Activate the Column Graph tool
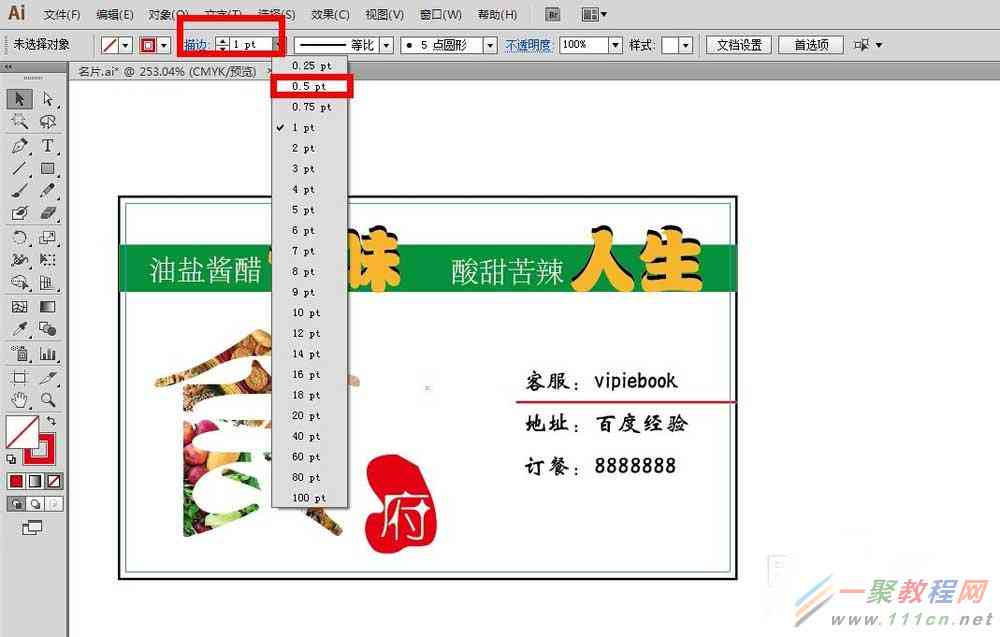The height and width of the screenshot is (637, 1000). point(48,353)
